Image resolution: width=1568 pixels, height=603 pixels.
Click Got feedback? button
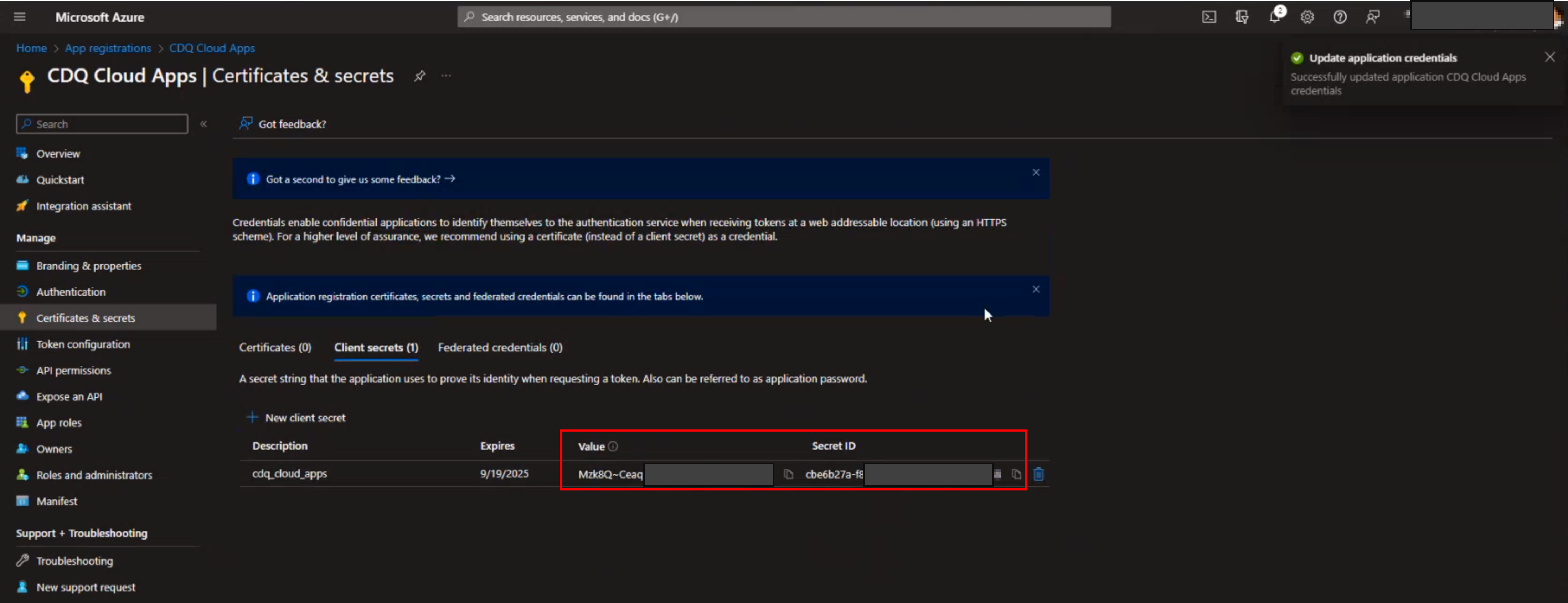(283, 124)
